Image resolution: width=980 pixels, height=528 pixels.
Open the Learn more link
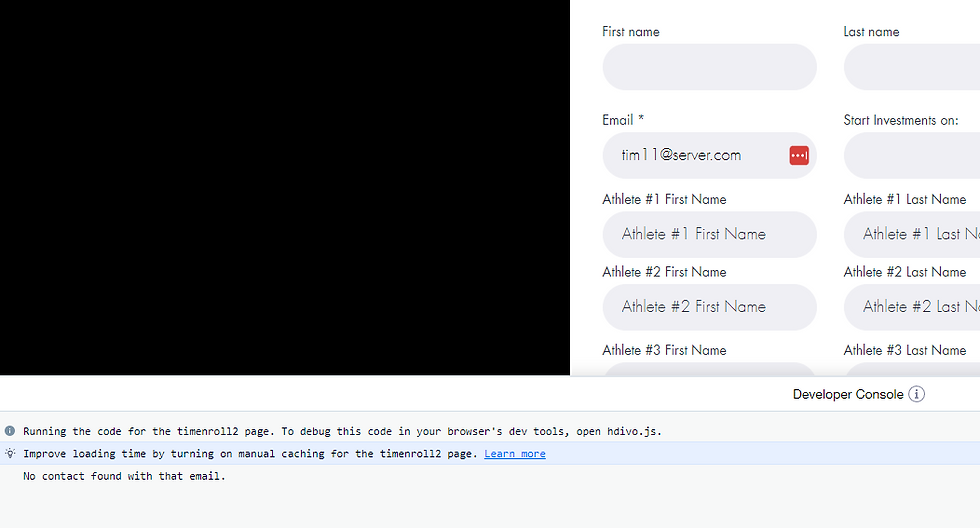point(514,454)
